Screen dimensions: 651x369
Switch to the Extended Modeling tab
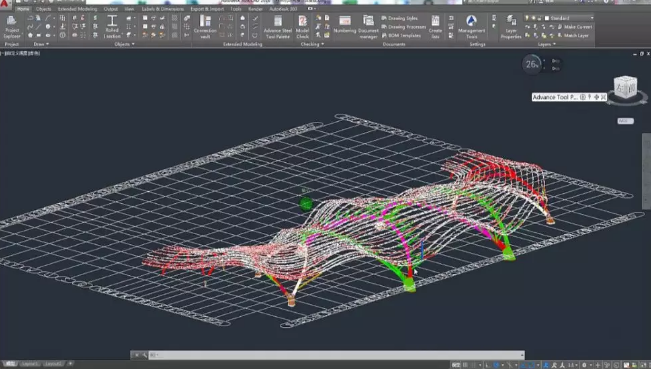(78, 9)
